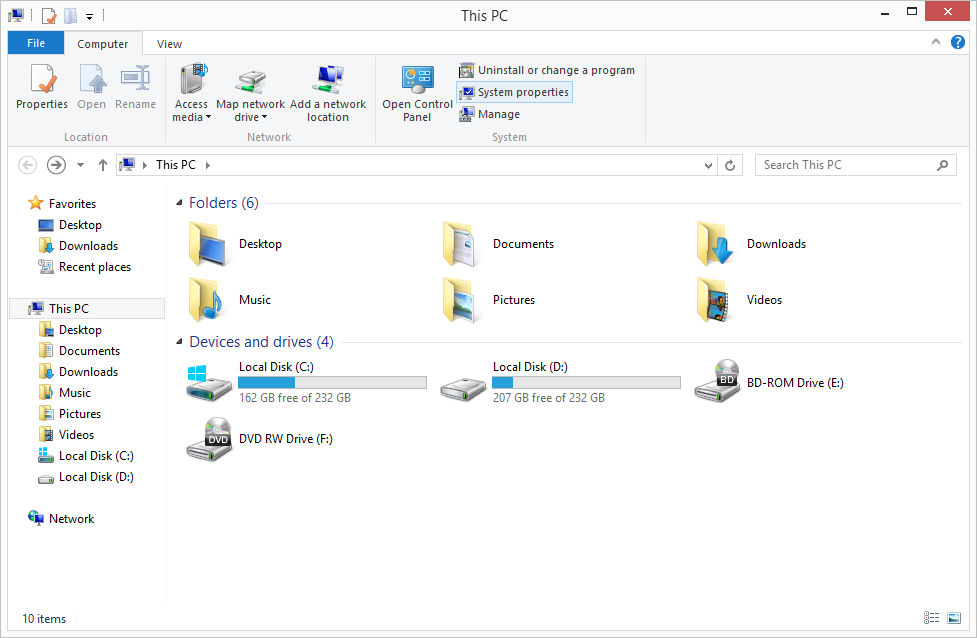
Task: Click the Open Control Panel icon
Action: [417, 90]
